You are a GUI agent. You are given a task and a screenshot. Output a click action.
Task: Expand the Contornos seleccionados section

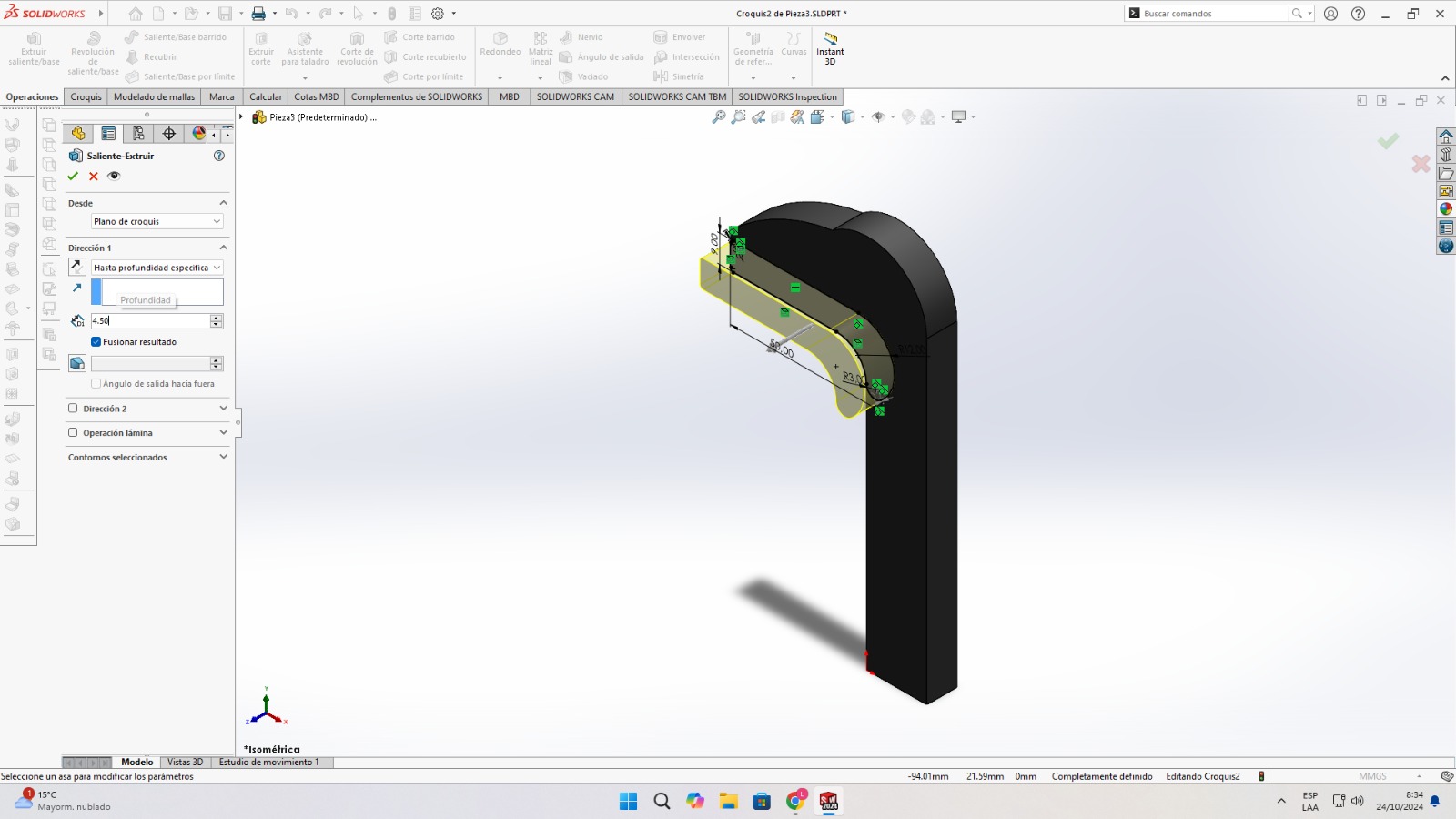pos(223,457)
